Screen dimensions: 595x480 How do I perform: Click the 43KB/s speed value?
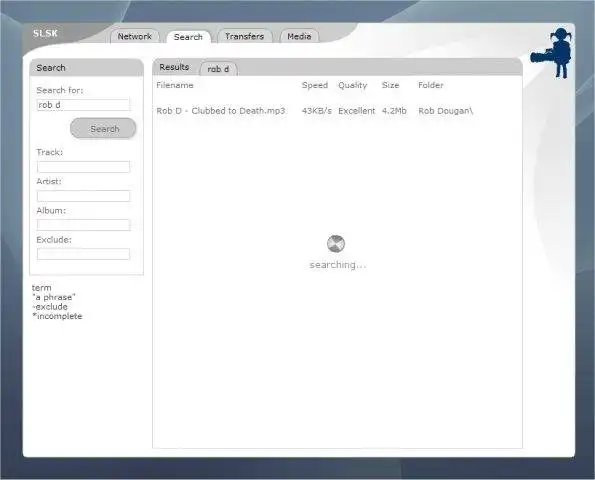coord(316,111)
